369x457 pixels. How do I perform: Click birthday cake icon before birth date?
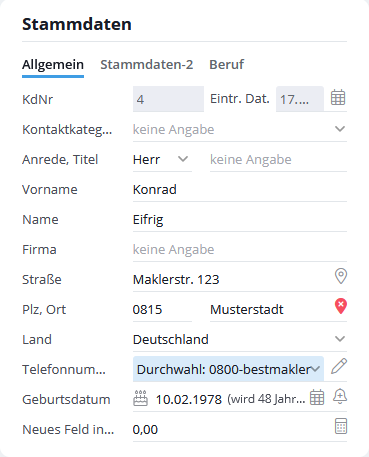point(140,398)
